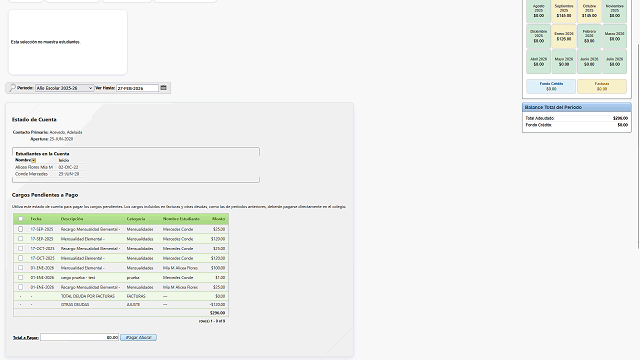This screenshot has width=640, height=360.
Task: Check 01-ENE-2026 Recargo Mensualidad row
Action: point(20,287)
